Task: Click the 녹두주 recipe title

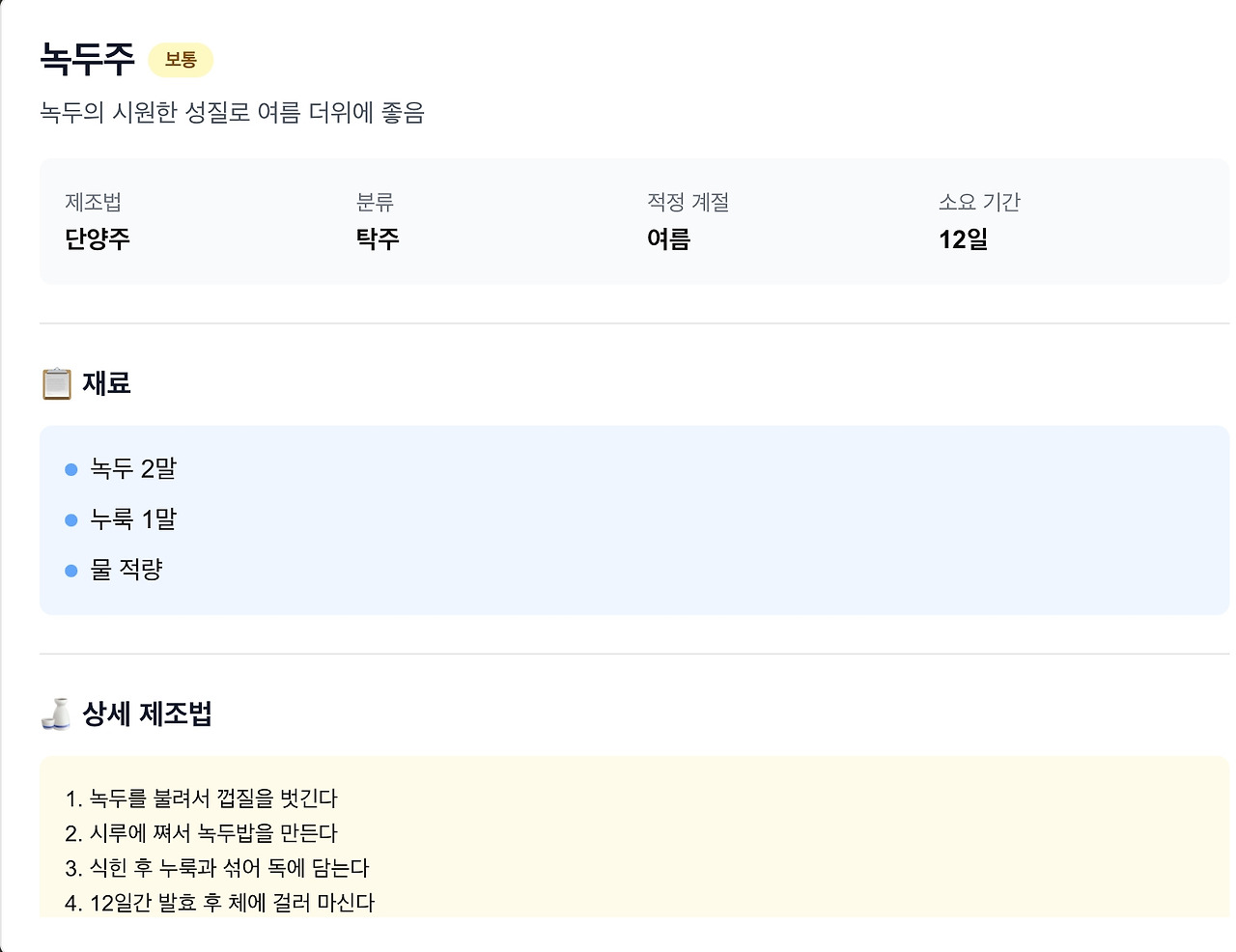Action: [x=87, y=59]
